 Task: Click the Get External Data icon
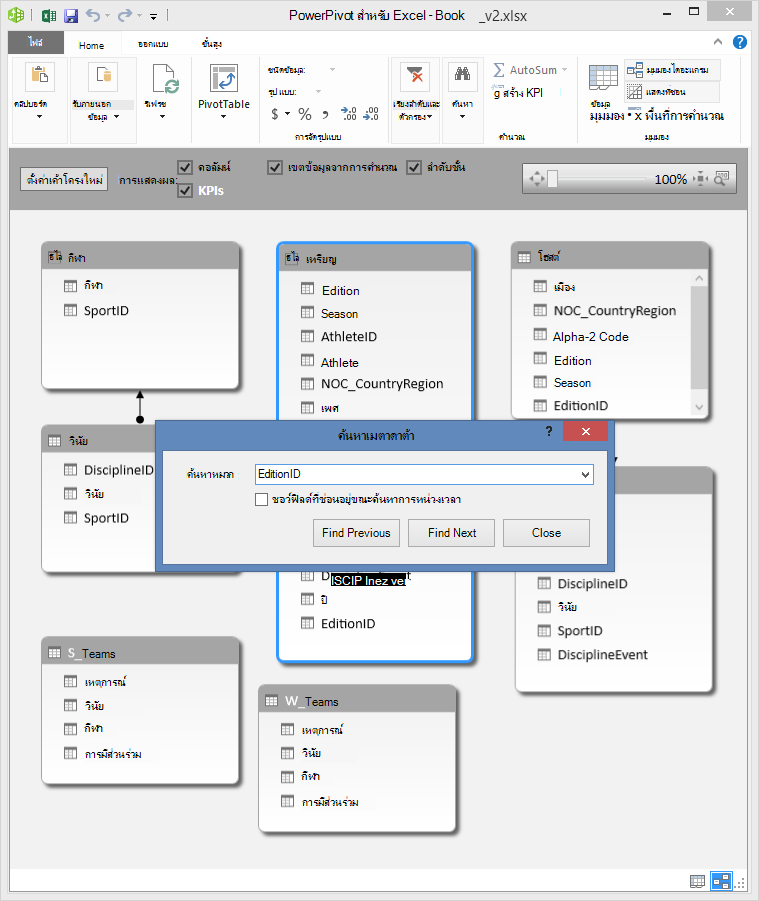[103, 76]
